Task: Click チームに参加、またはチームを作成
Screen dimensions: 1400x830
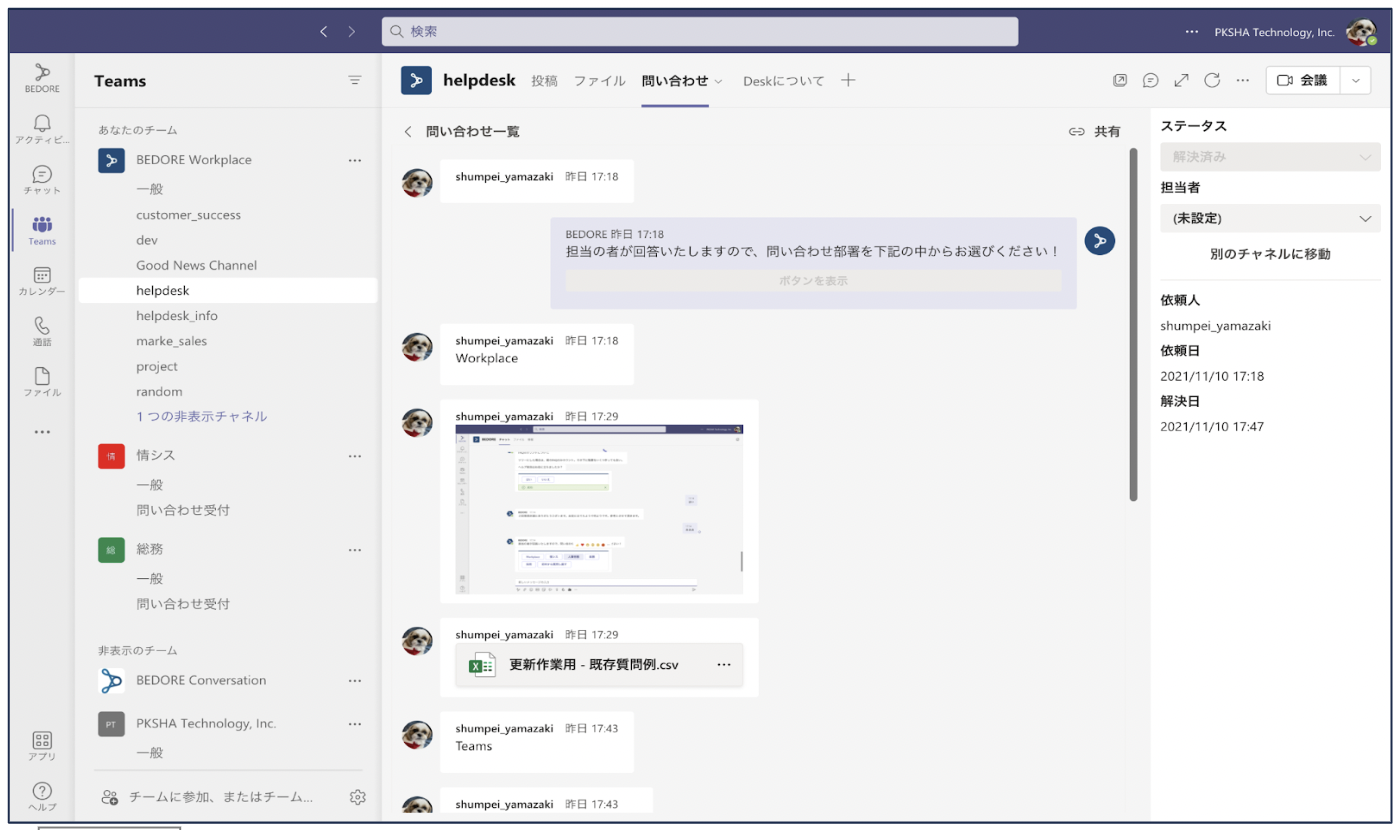Action: 208,797
